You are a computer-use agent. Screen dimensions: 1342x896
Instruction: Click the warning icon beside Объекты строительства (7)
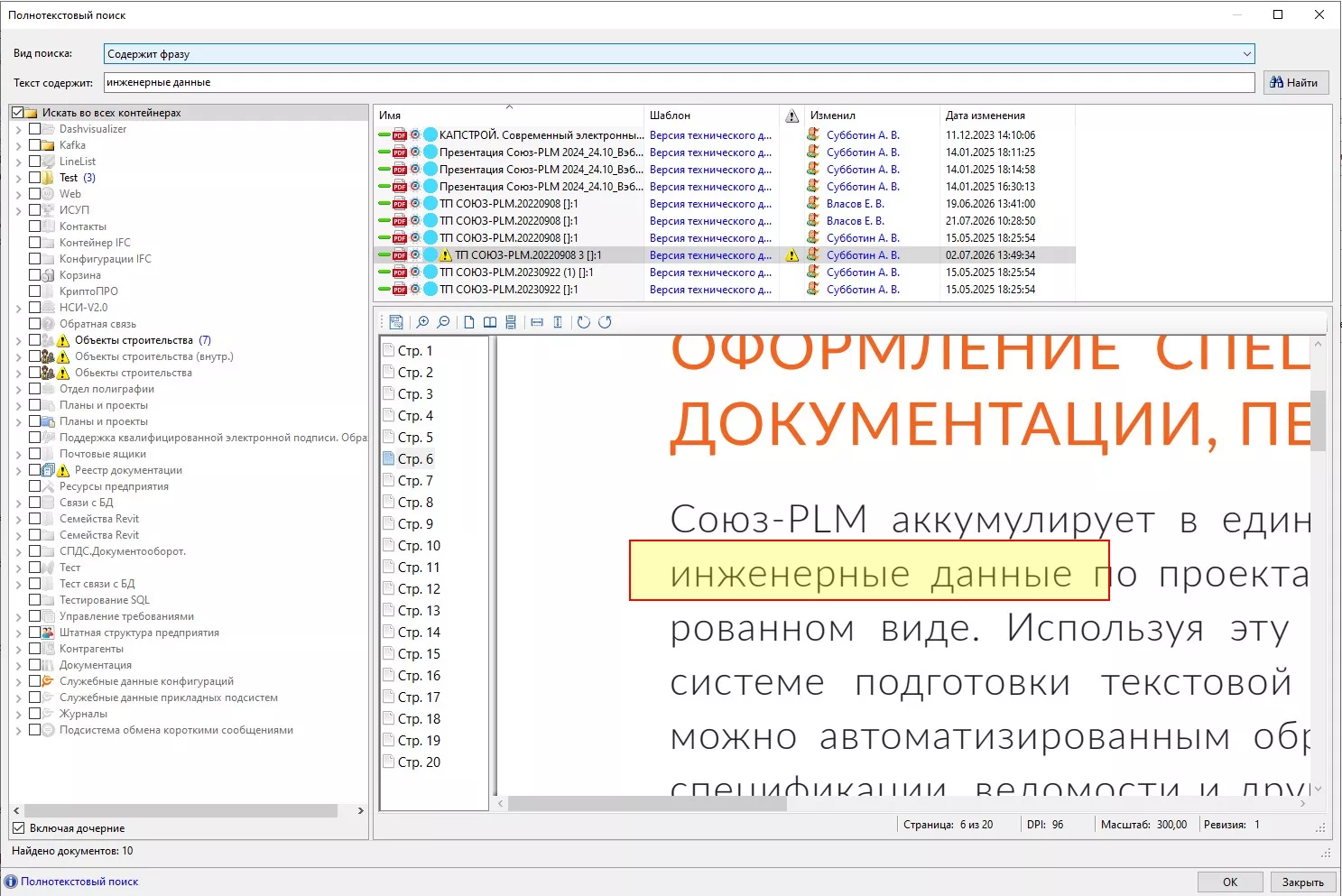63,340
